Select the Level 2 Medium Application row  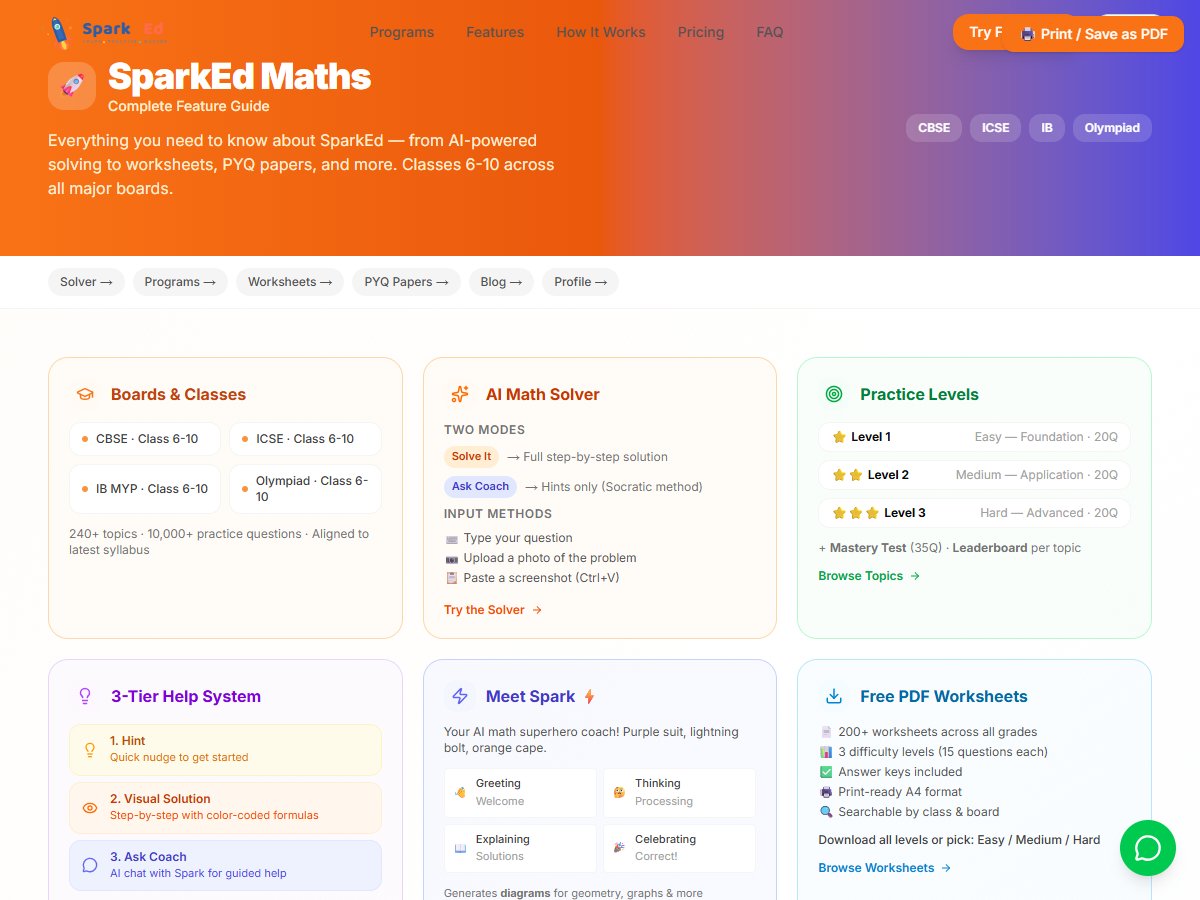tap(974, 475)
